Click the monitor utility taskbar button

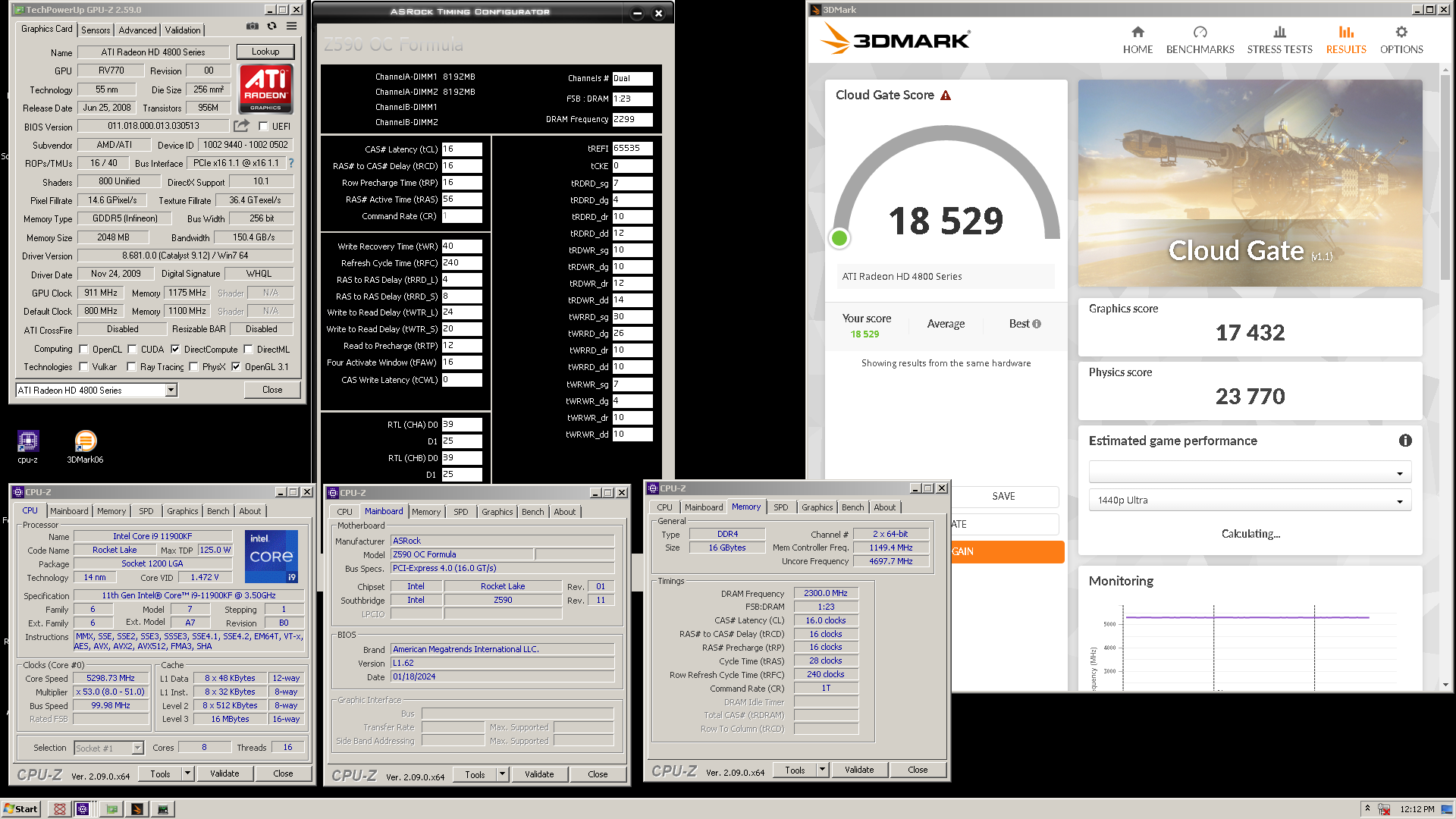163,809
